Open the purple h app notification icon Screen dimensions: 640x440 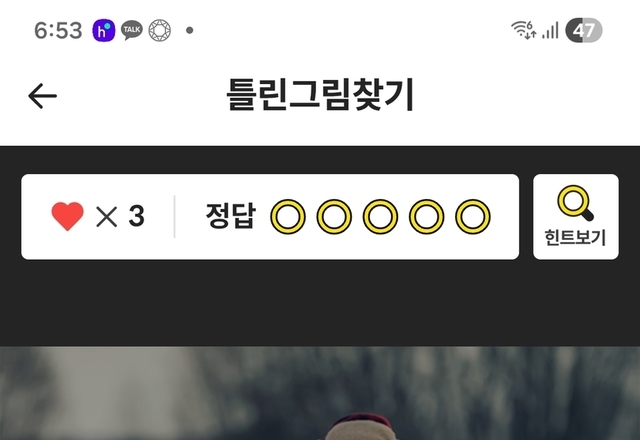[x=104, y=30]
